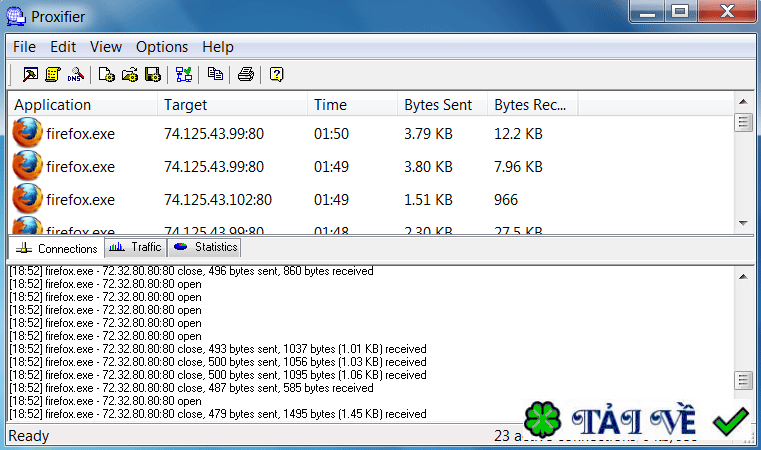Select firefox.exe row with 7.96 KB received
This screenshot has height=450, width=761.
tap(371, 166)
